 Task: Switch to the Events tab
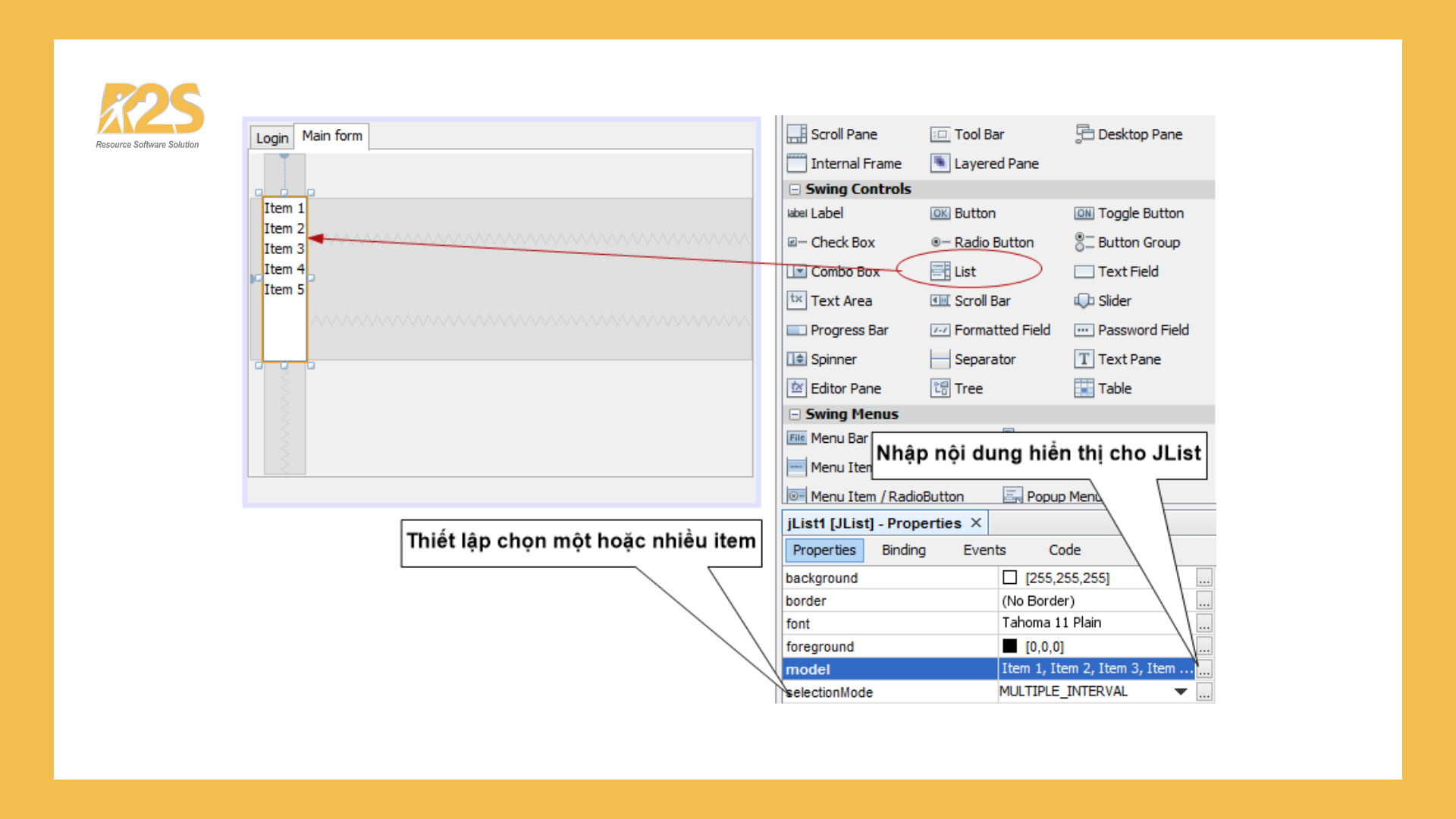(x=984, y=550)
